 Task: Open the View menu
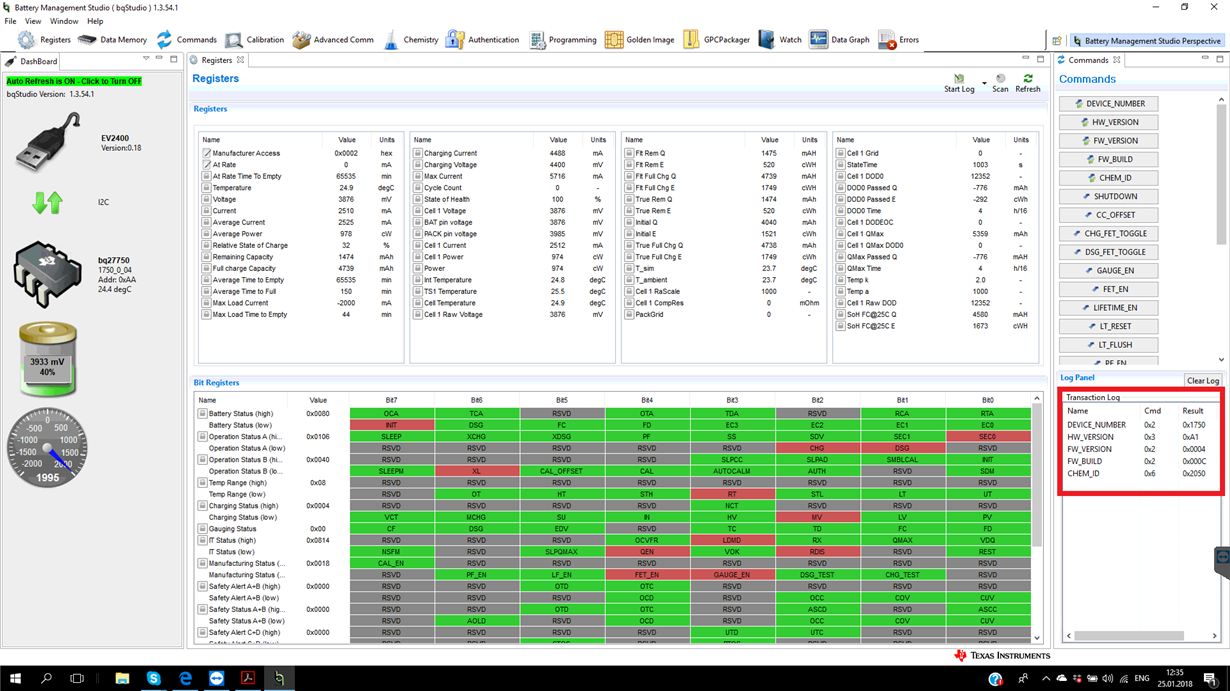tap(33, 21)
